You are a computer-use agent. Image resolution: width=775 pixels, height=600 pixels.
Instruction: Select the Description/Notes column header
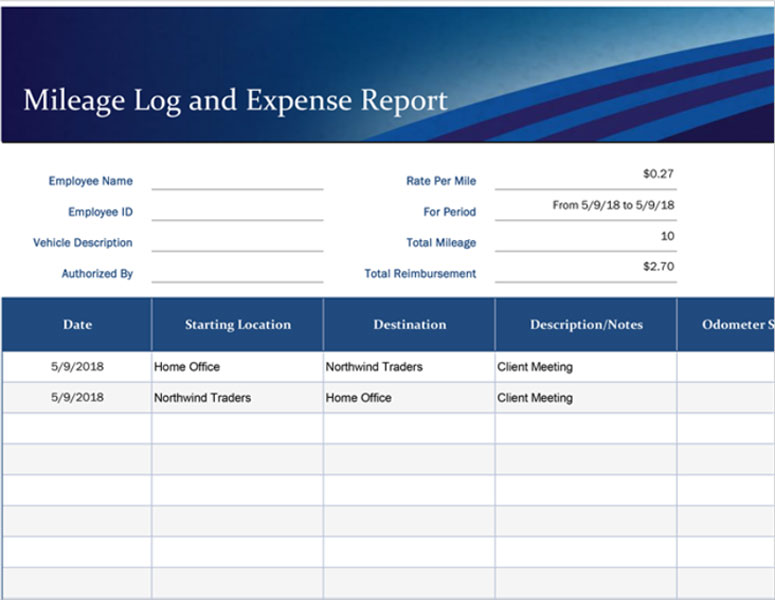click(586, 324)
